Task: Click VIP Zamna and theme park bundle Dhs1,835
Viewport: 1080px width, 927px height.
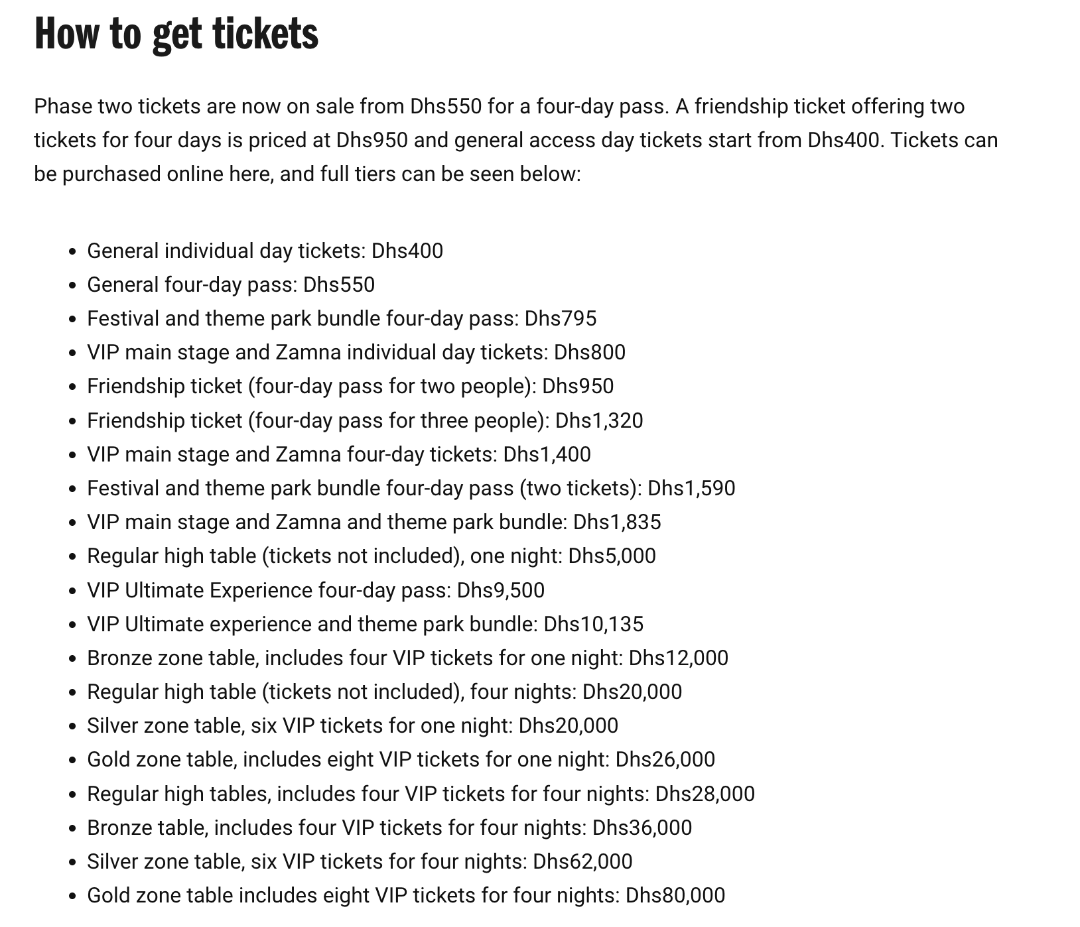Action: (x=373, y=522)
